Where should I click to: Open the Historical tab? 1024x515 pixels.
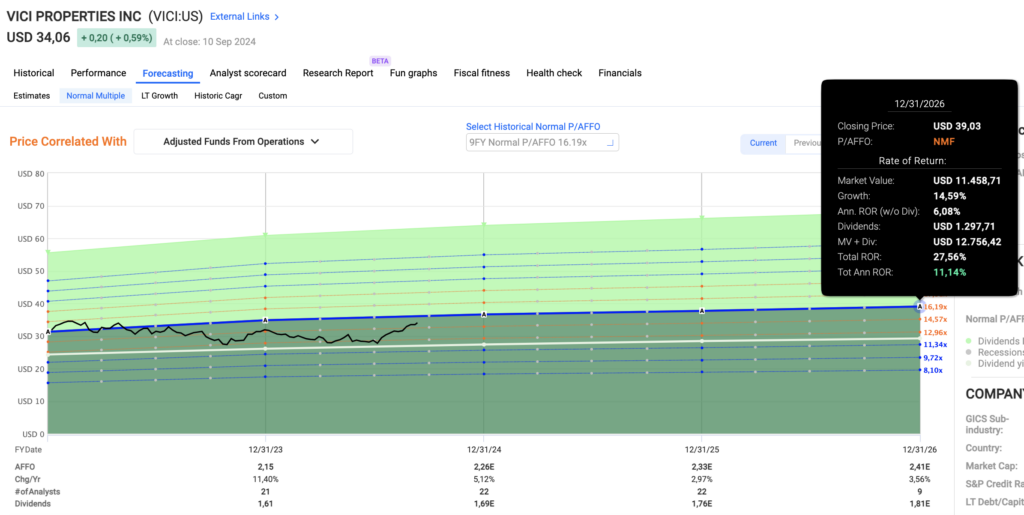coord(34,73)
